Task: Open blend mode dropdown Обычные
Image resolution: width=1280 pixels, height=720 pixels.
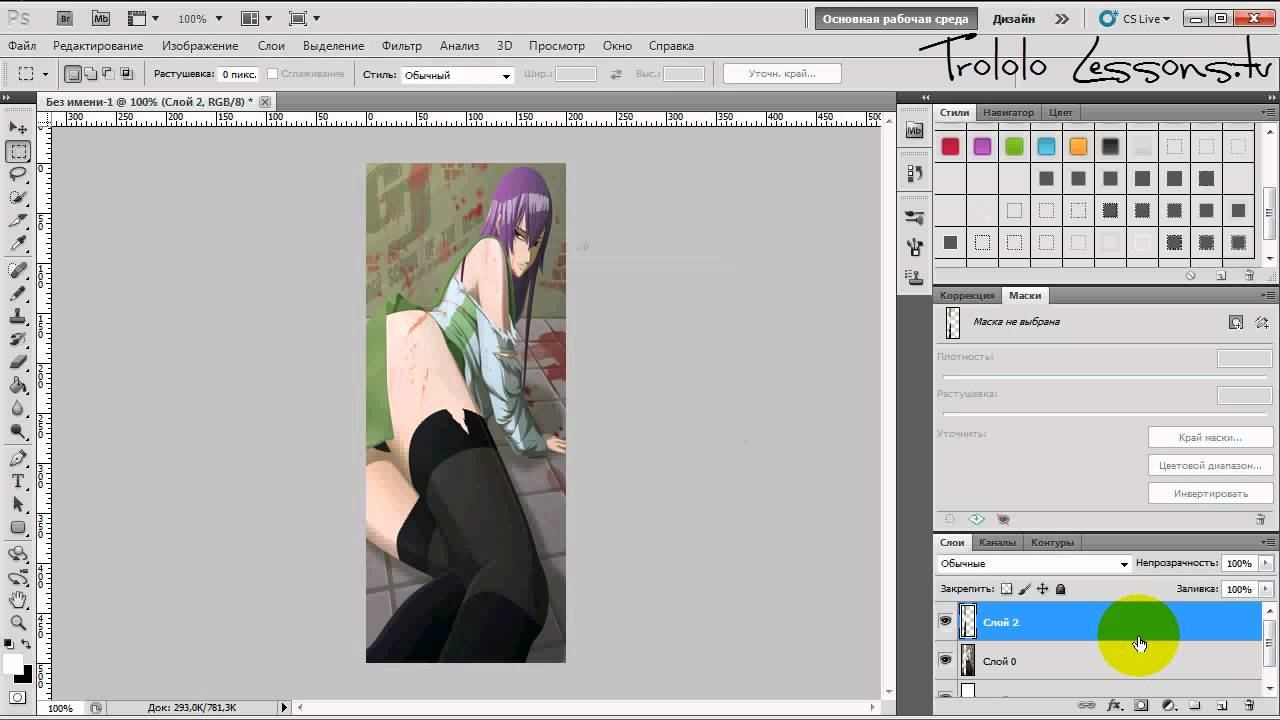Action: (1034, 563)
